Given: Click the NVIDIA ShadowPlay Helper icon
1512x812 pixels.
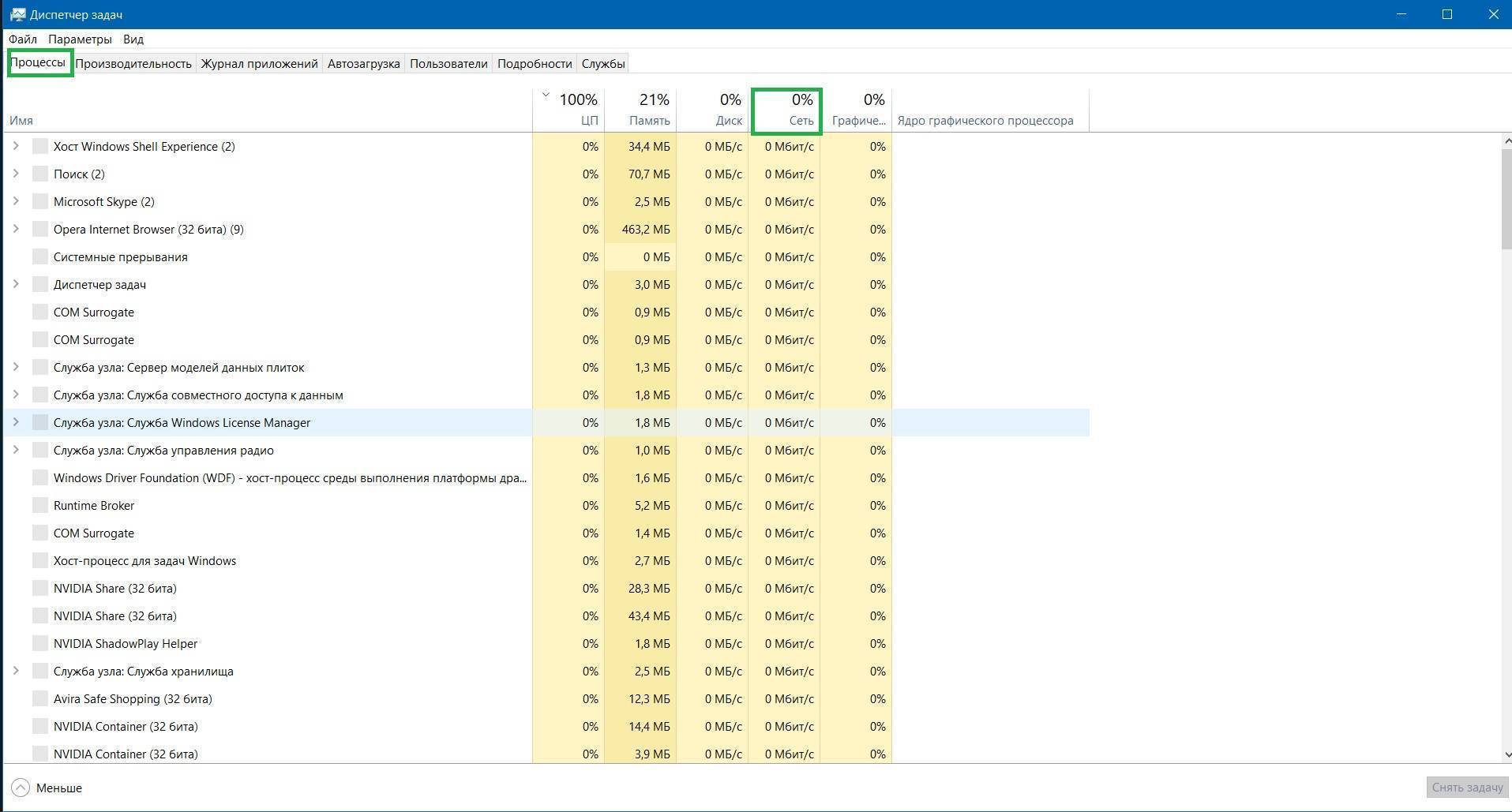Looking at the screenshot, I should (40, 644).
